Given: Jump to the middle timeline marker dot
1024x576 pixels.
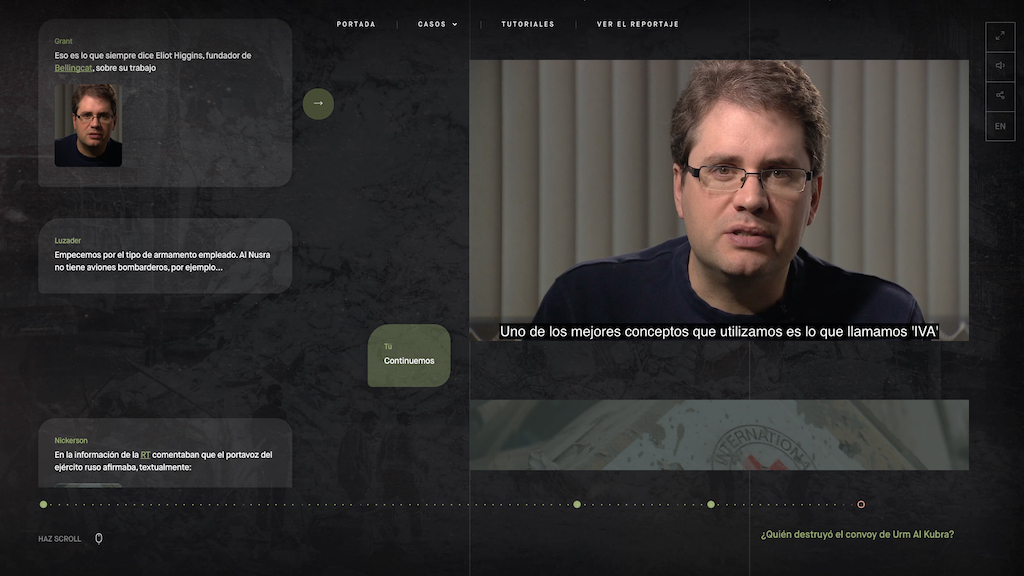Looking at the screenshot, I should pyautogui.click(x=577, y=504).
